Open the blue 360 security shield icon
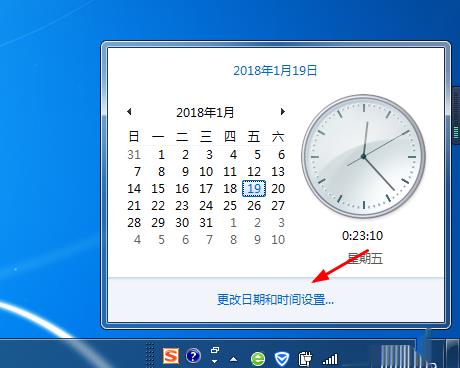 pyautogui.click(x=282, y=359)
